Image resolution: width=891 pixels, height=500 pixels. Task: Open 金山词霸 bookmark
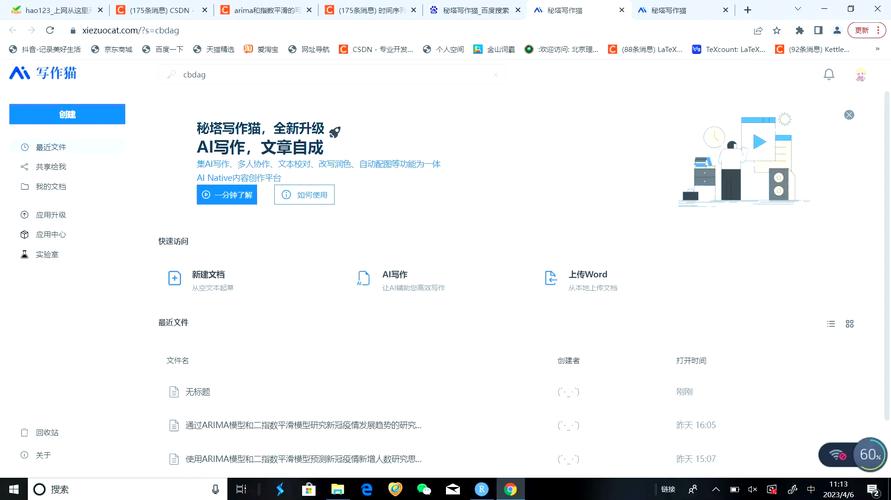(x=494, y=49)
